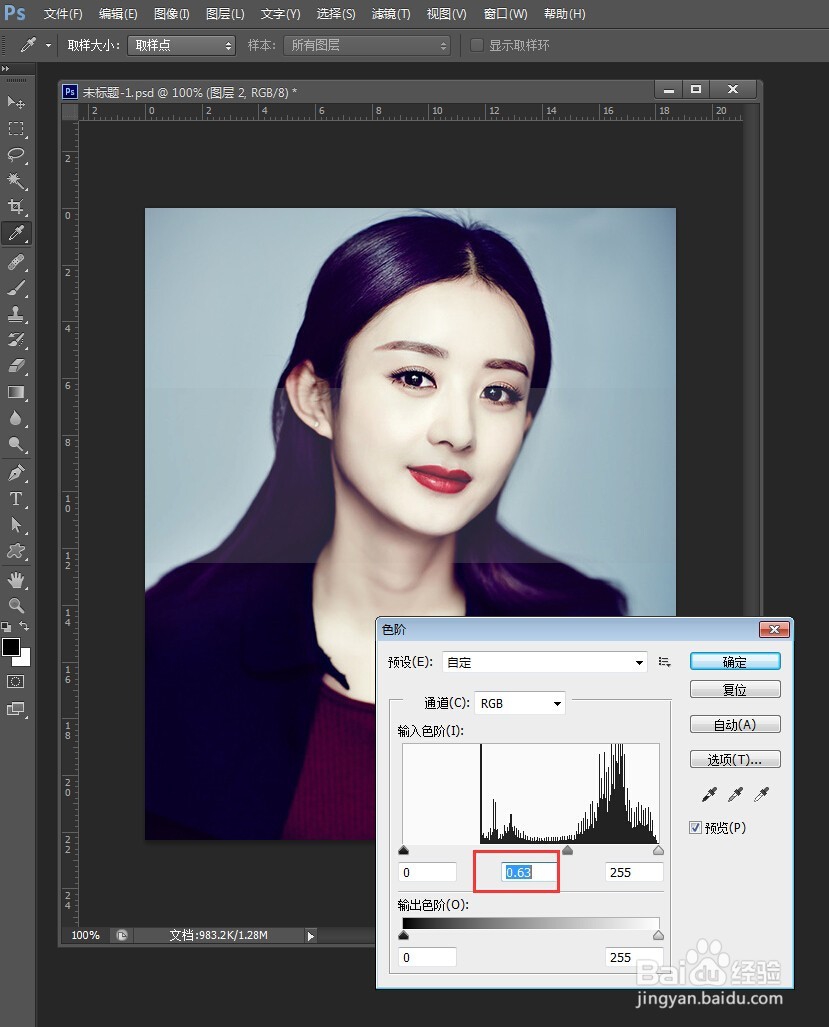Click the white point eyedropper in Levels
Viewport: 829px width, 1027px height.
tap(761, 793)
